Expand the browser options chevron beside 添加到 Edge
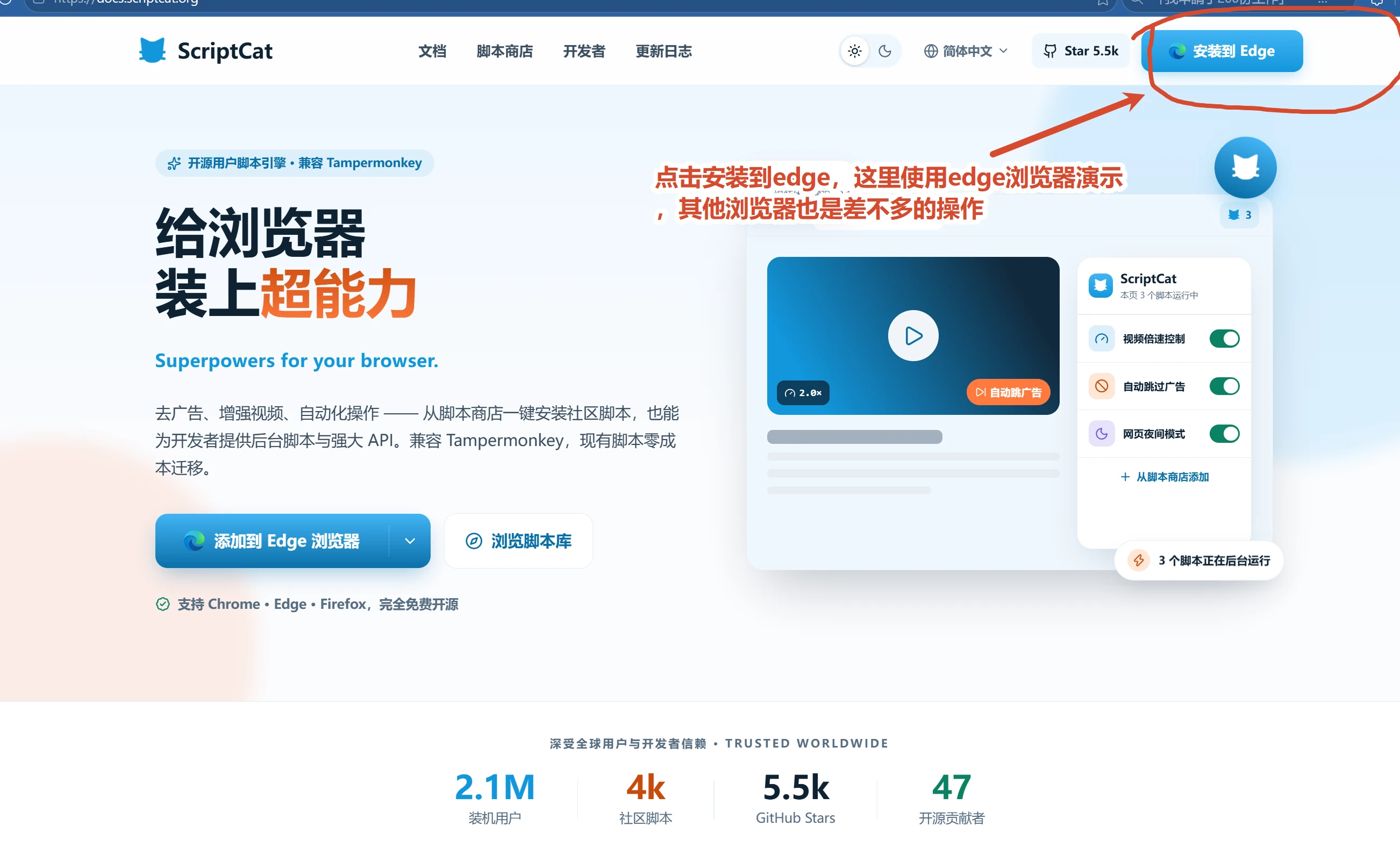The width and height of the screenshot is (1400, 855). coord(410,541)
